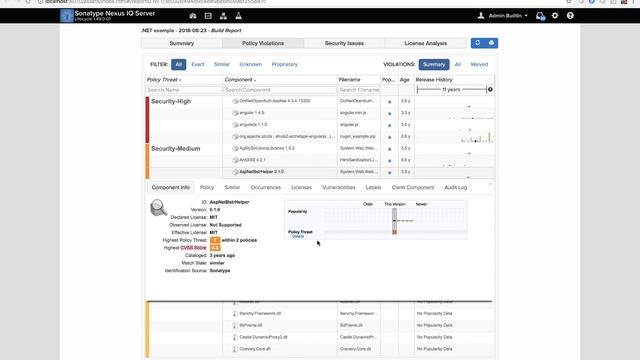The height and width of the screenshot is (360, 640).
Task: Click the magnifier component icon in info panel
Action: point(158,207)
